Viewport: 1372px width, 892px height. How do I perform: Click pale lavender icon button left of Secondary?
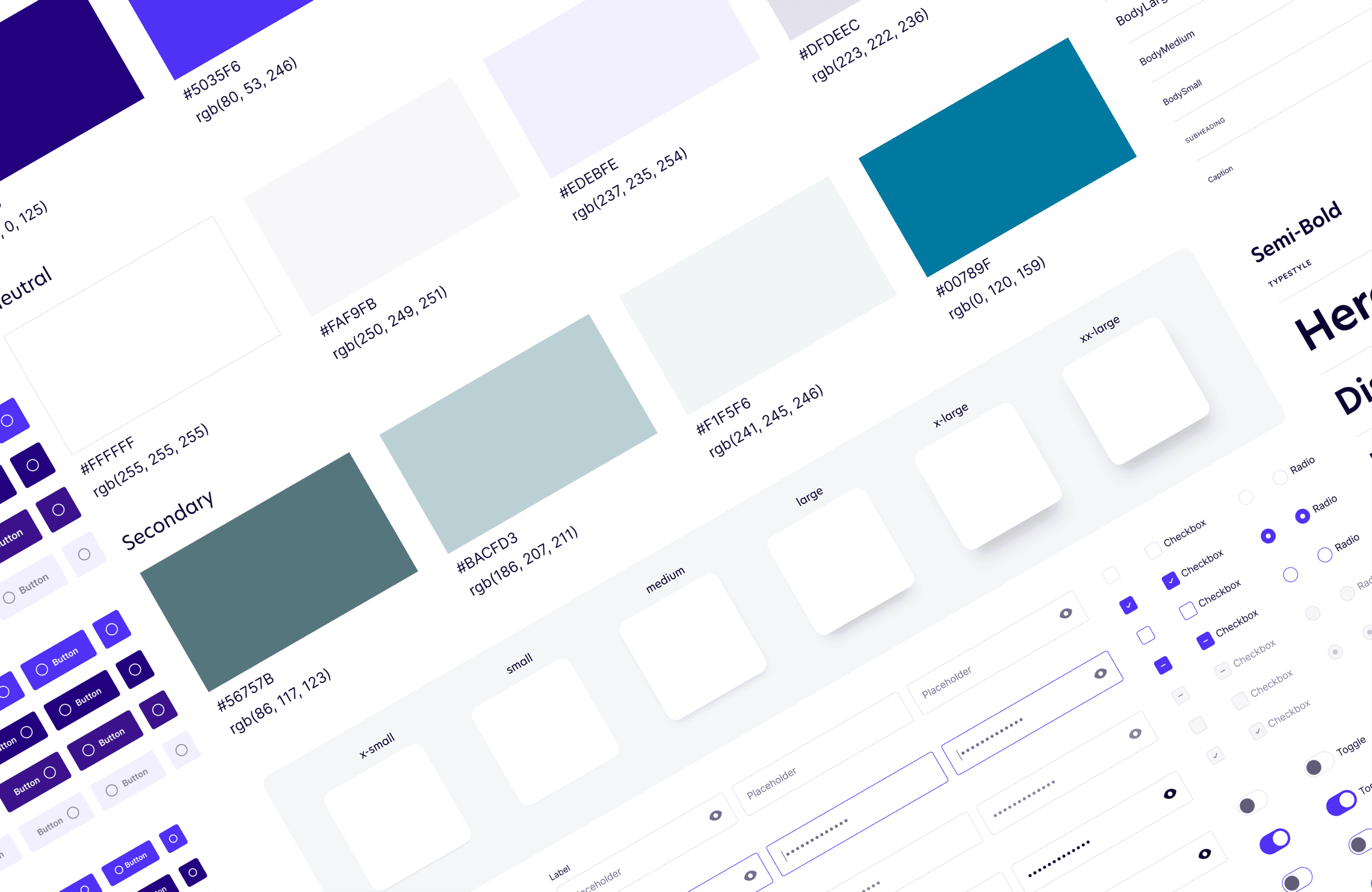click(x=84, y=554)
